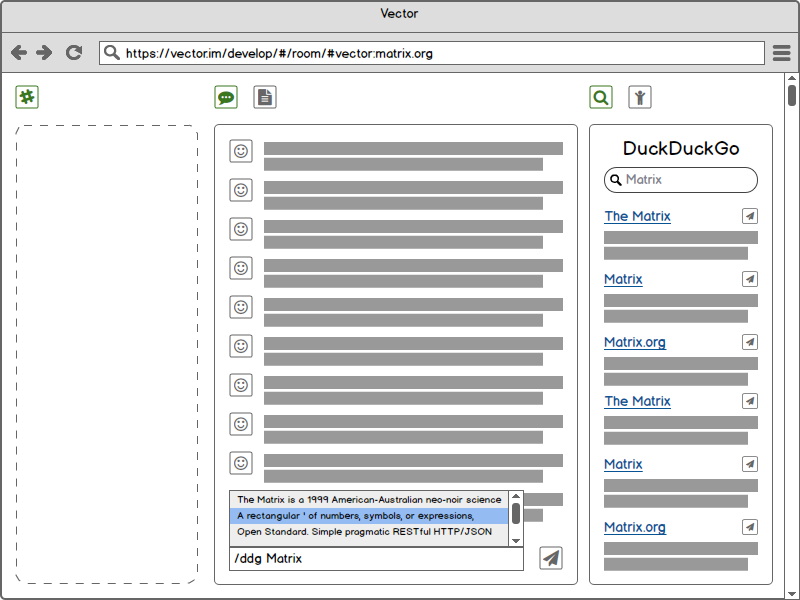Click the DuckDuckGo search box
Viewport: 800px width, 600px height.
(x=681, y=180)
